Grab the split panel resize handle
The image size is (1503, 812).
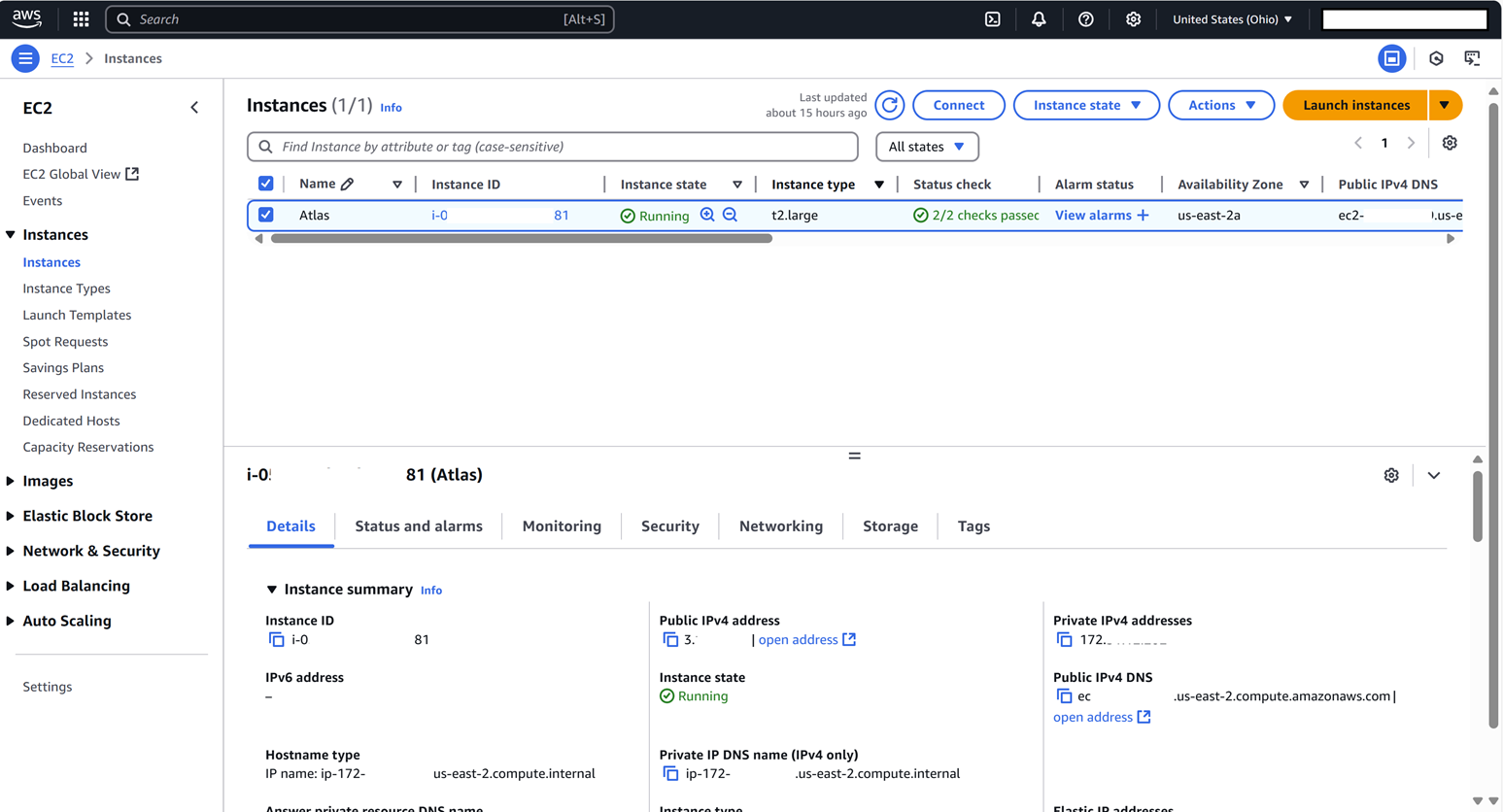coord(855,456)
